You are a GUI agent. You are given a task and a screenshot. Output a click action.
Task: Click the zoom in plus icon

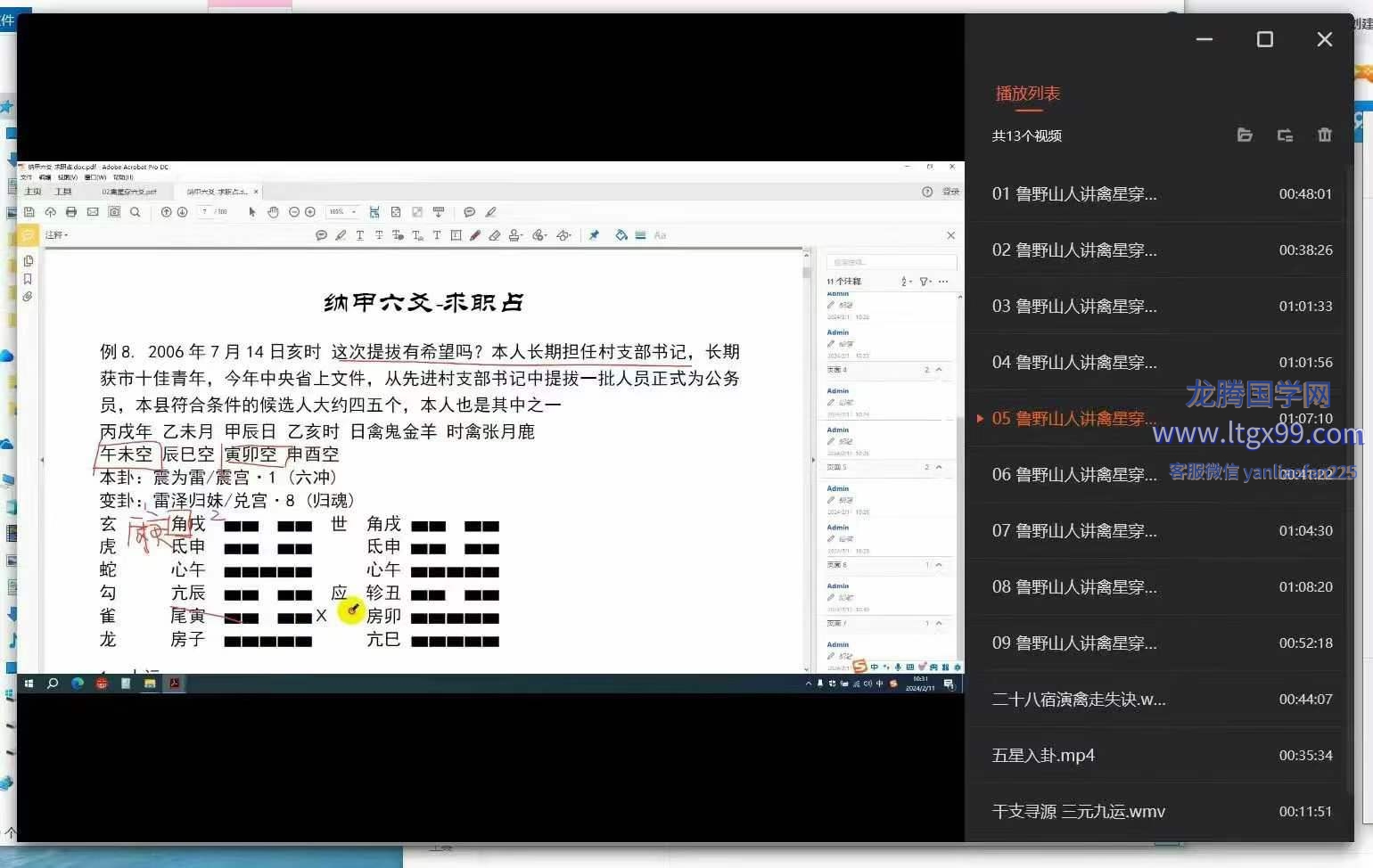click(310, 212)
